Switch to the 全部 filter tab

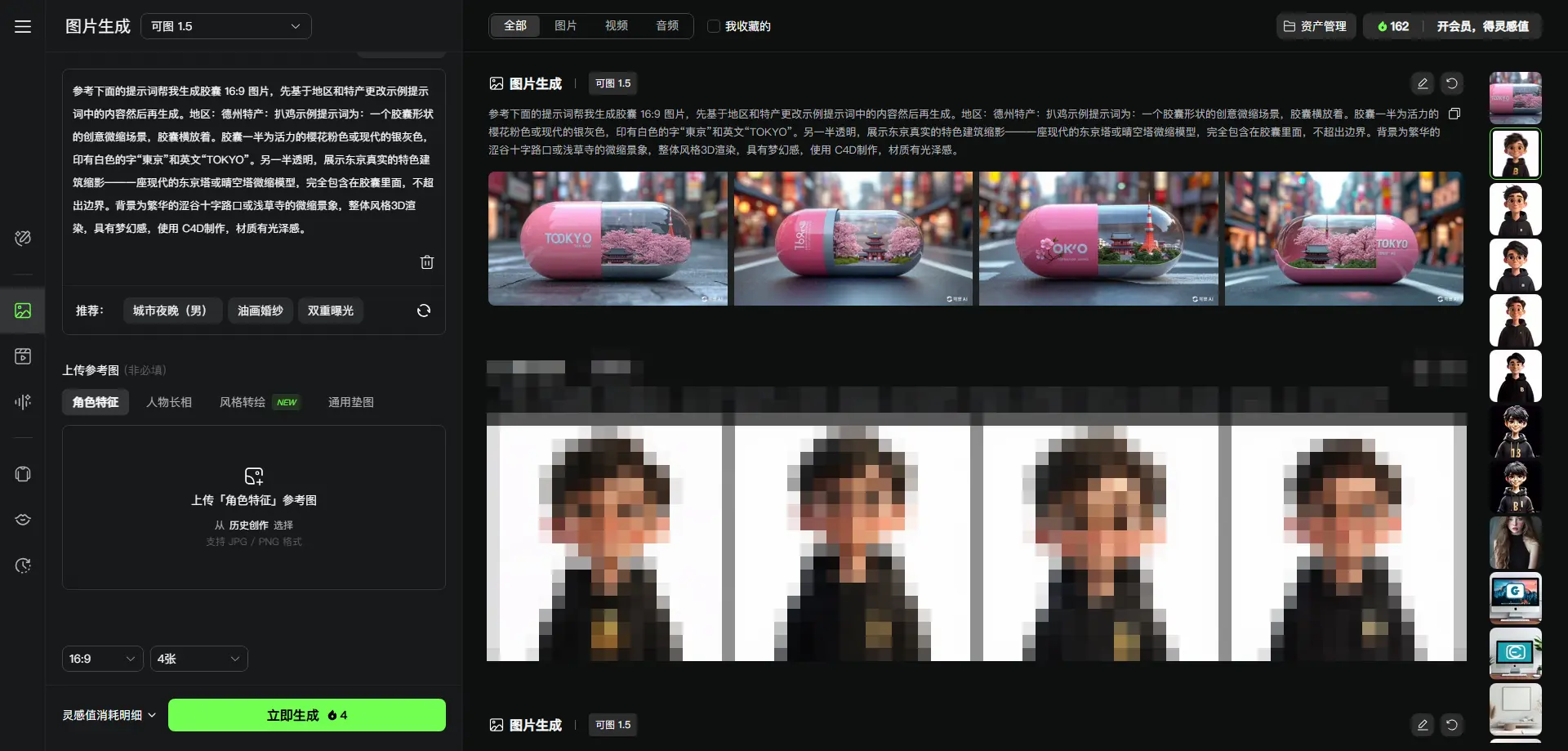coord(514,26)
